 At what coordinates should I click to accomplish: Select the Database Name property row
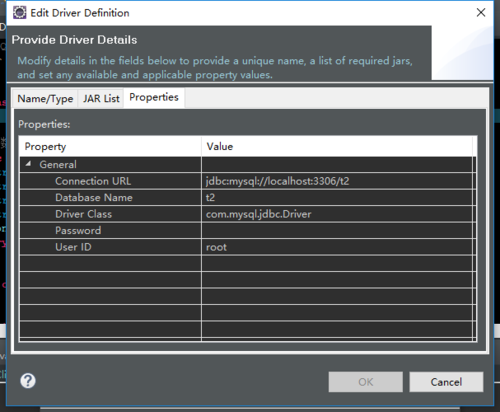(246, 198)
